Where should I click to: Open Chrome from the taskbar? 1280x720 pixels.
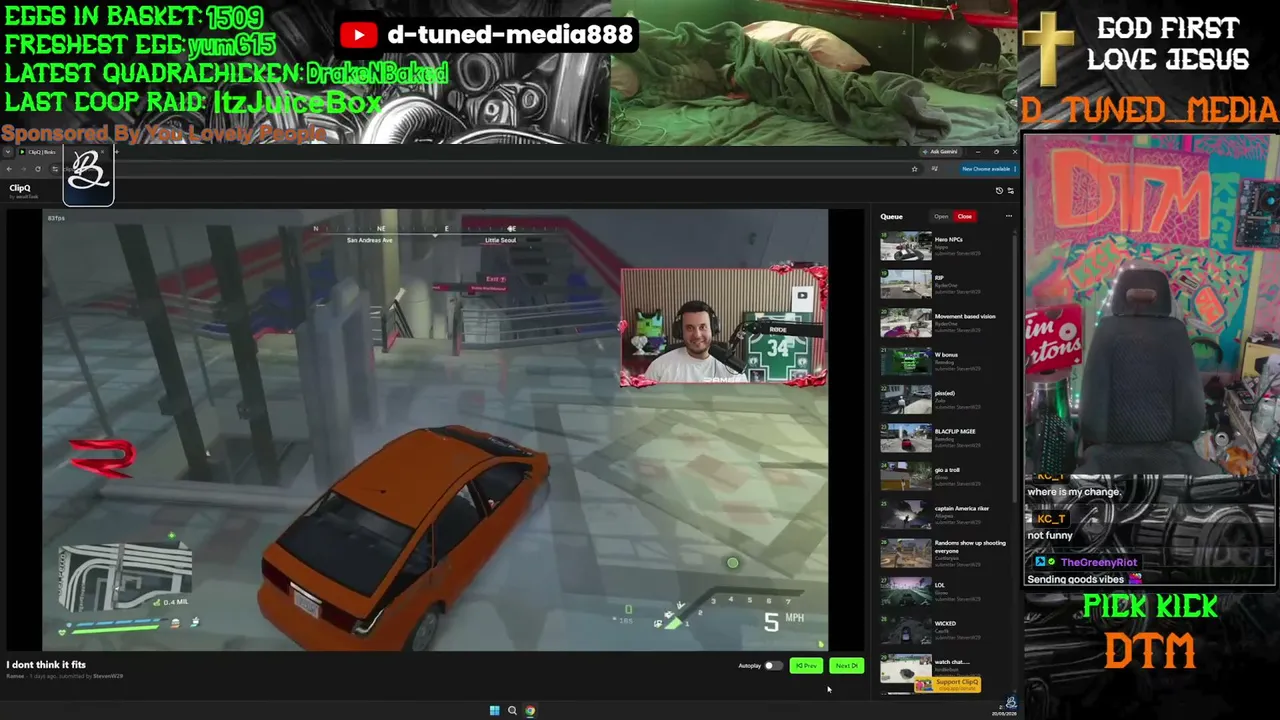(x=530, y=711)
